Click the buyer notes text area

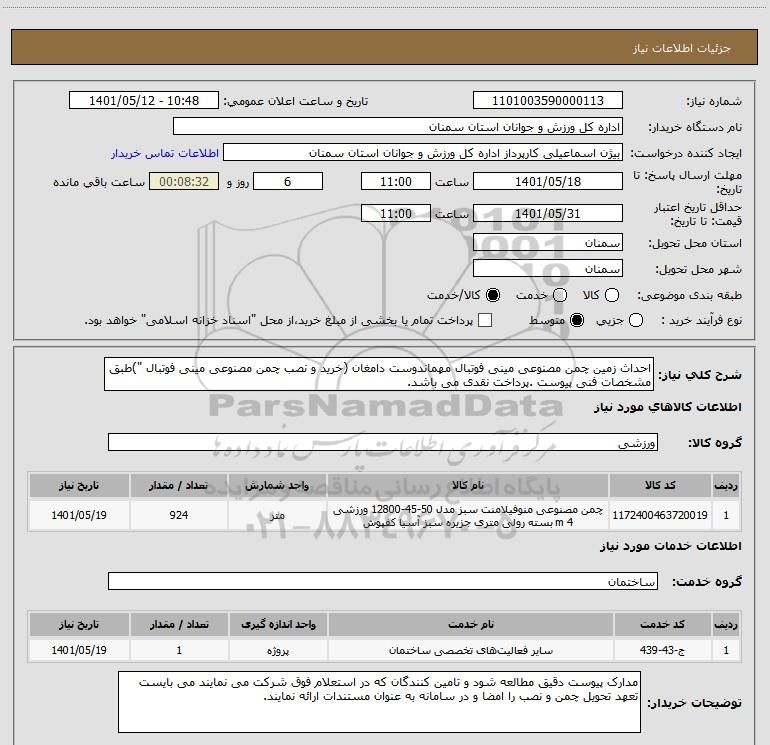click(x=380, y=702)
